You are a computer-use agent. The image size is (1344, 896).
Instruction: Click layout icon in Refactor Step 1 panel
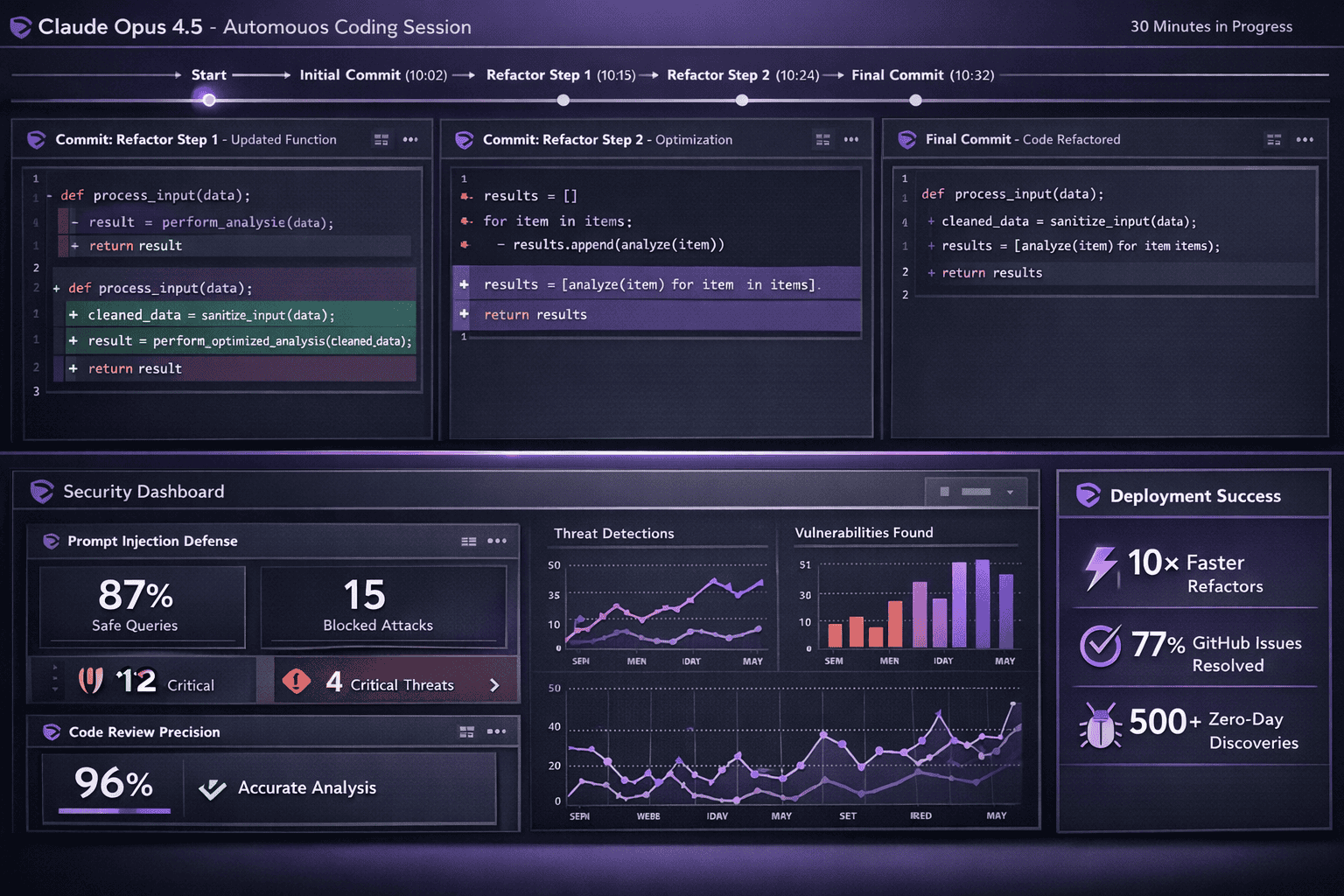coord(381,140)
